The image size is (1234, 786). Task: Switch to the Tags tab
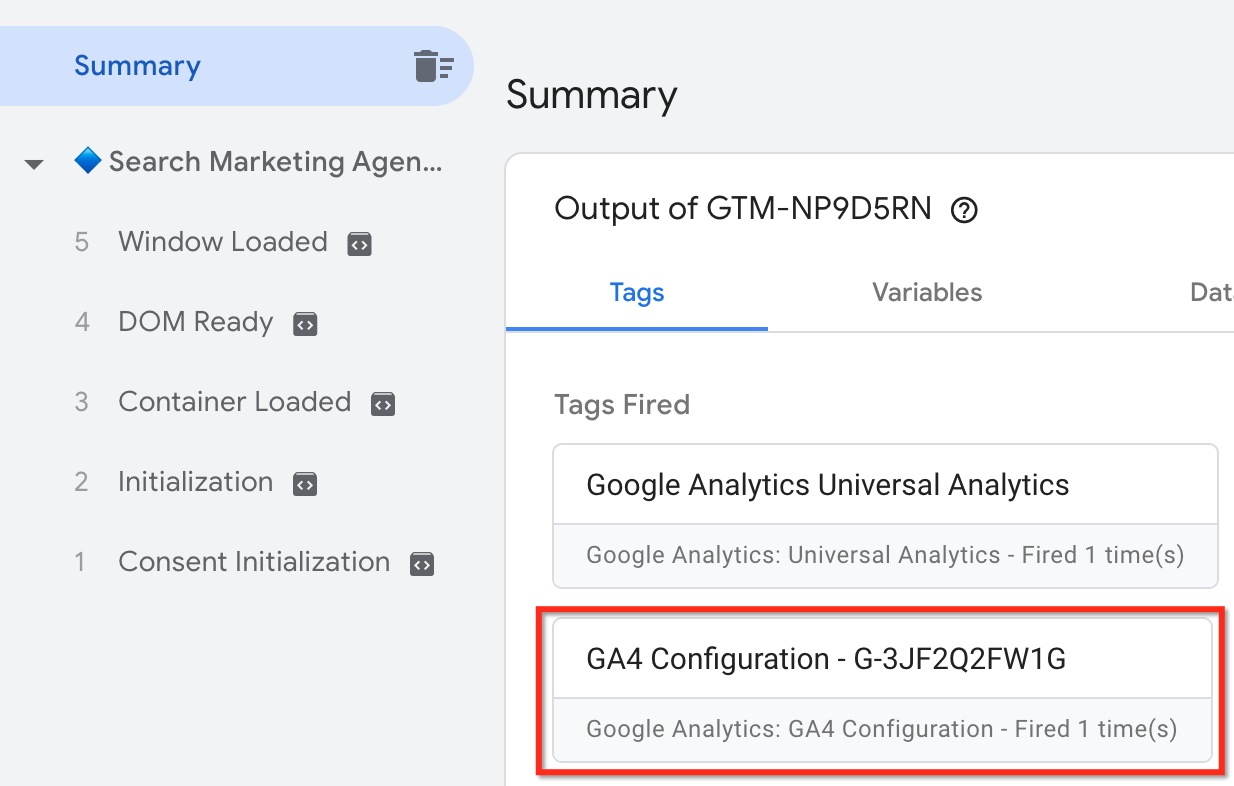[x=637, y=292]
